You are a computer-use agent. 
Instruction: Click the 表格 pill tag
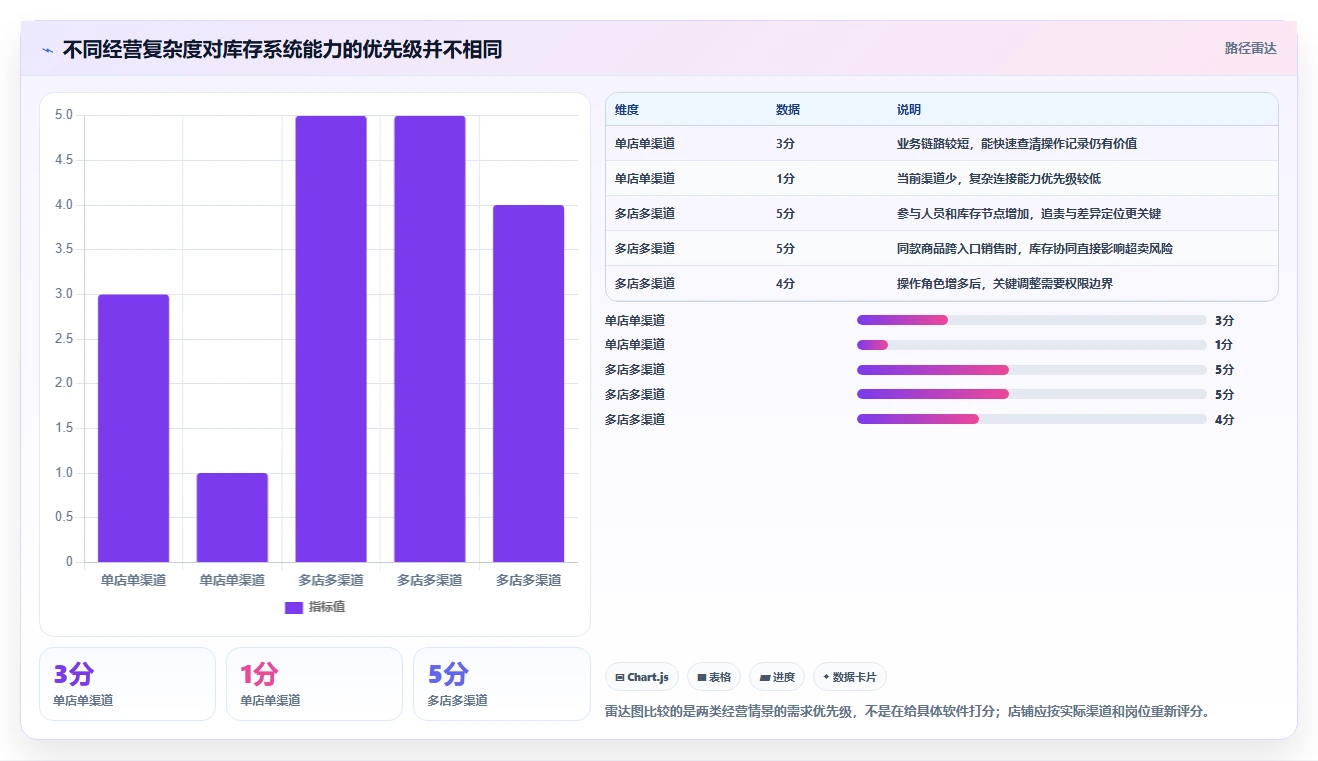tap(714, 677)
